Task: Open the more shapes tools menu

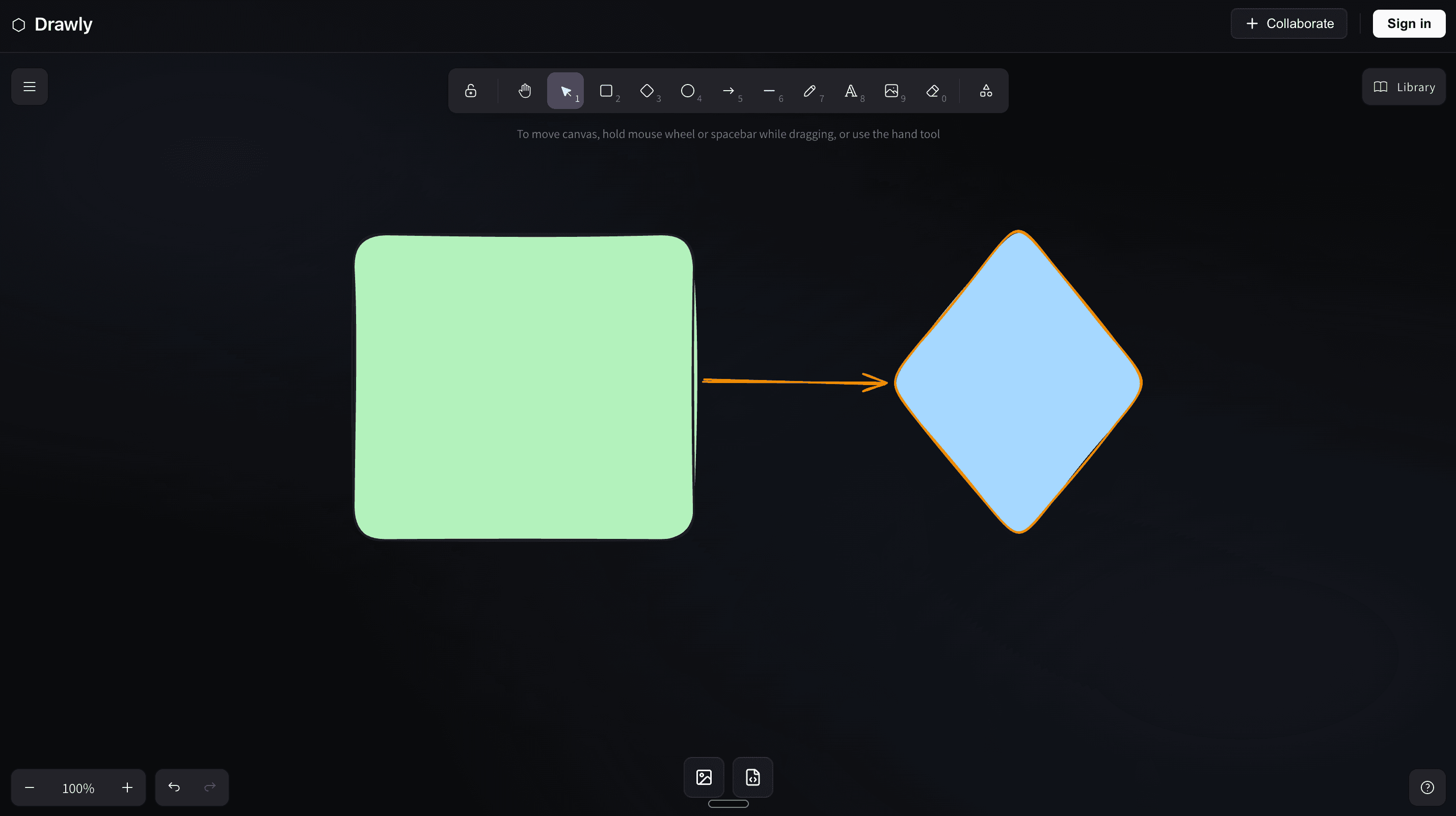Action: (986, 91)
